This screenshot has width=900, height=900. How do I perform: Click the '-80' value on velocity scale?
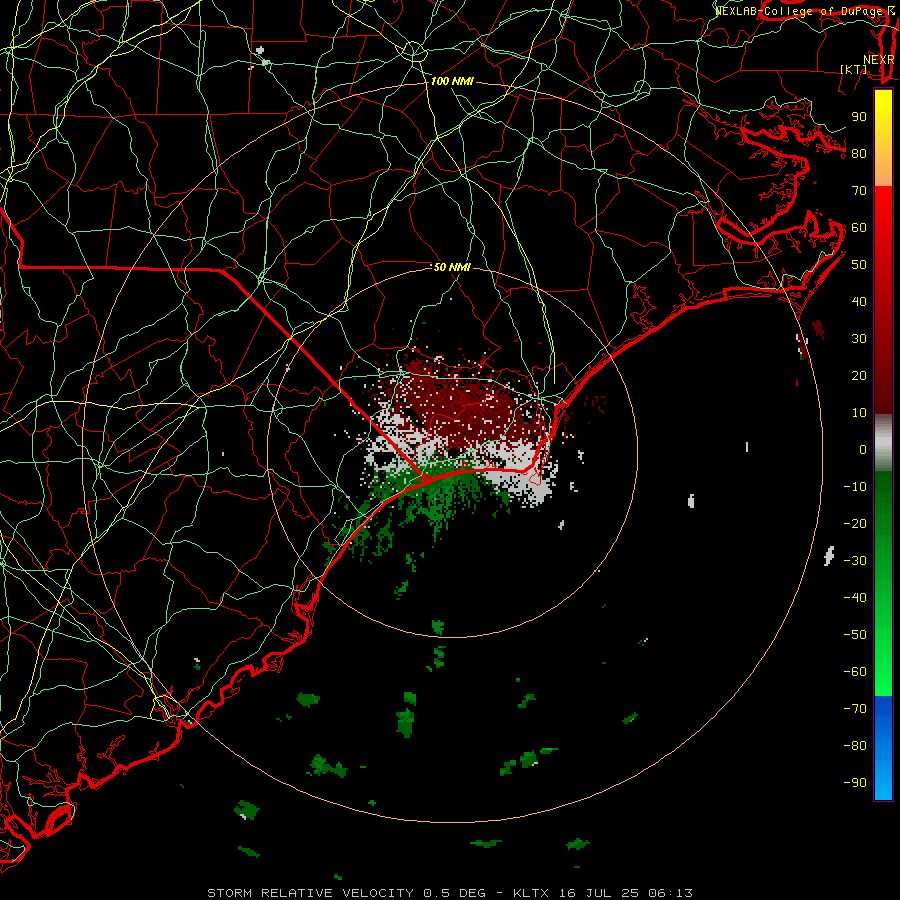[x=855, y=746]
